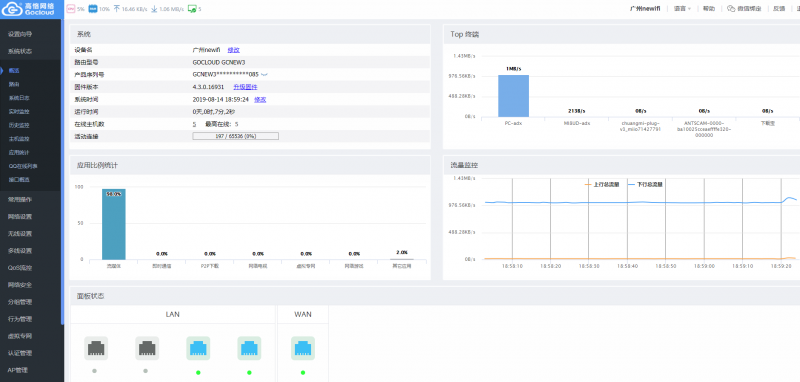Click the WAN port icon
800x382 pixels.
tap(303, 348)
